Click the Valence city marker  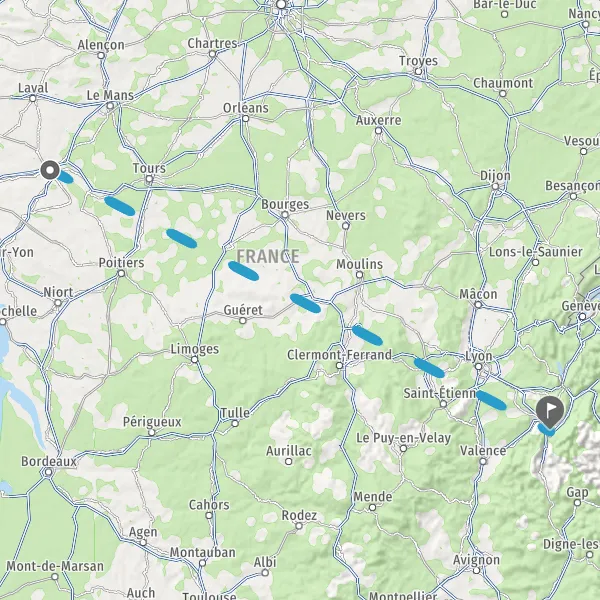(x=483, y=461)
